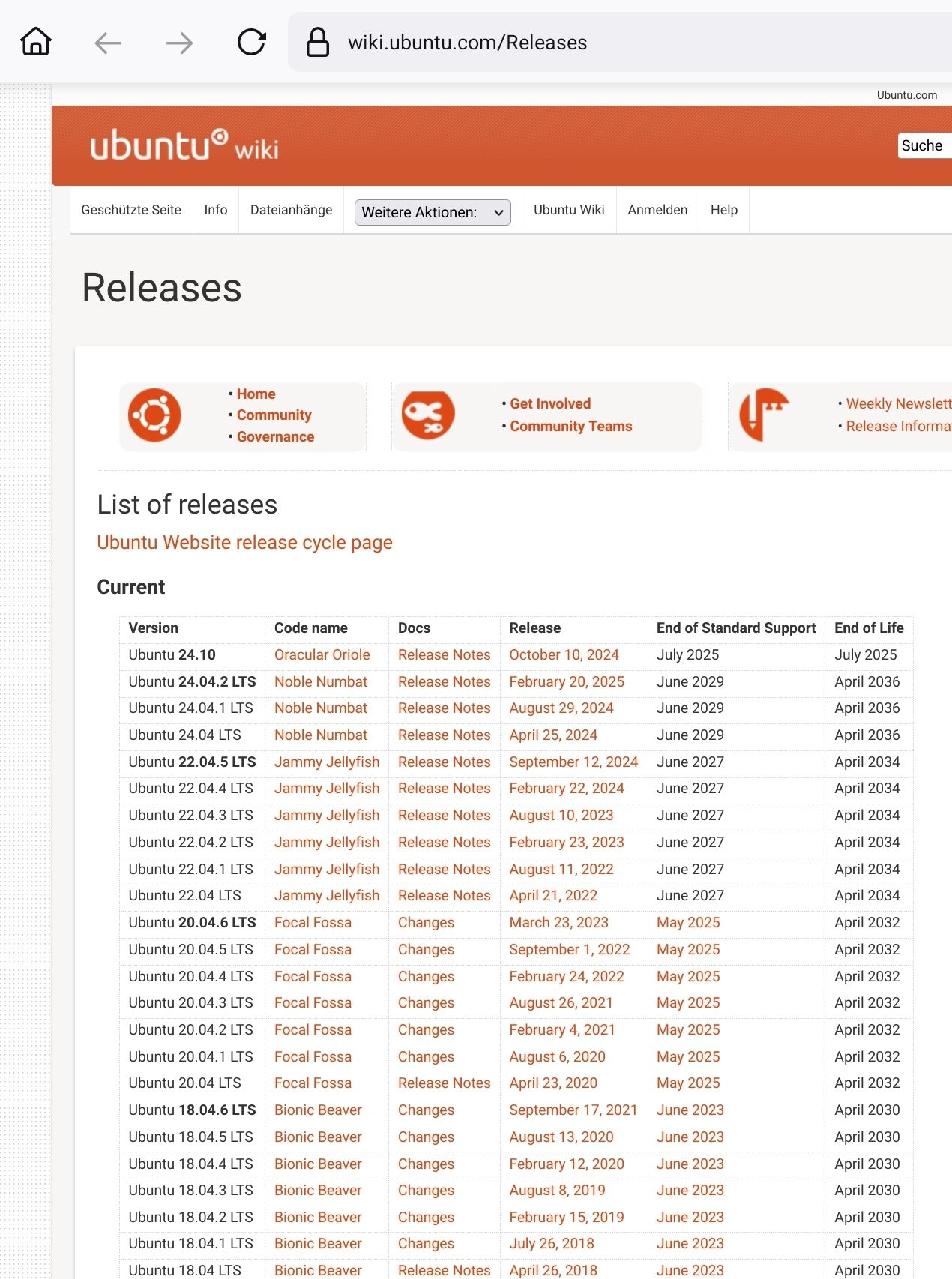
Task: Open the Home link
Action: [256, 394]
